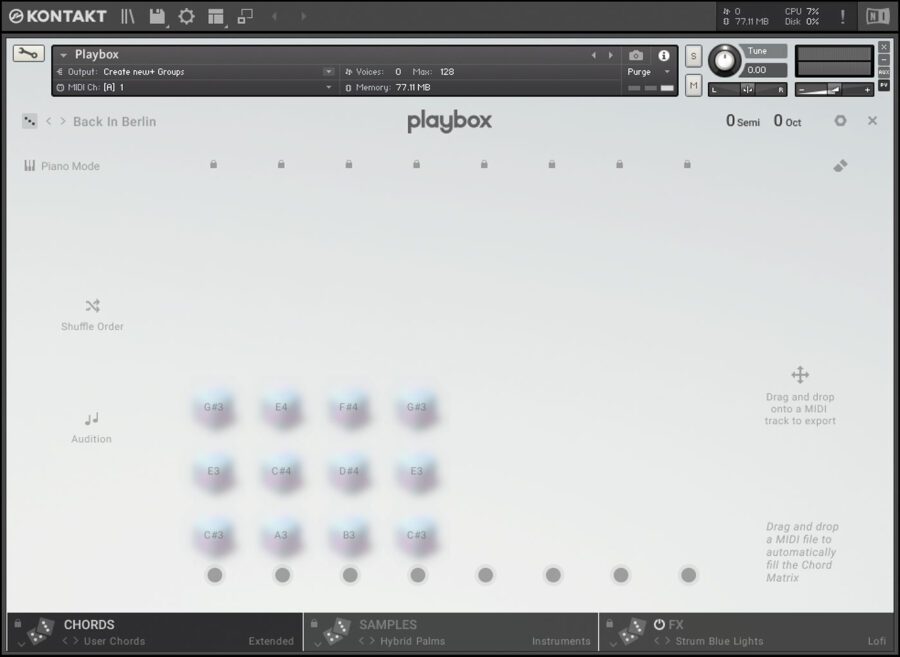
Task: Click the Audition notes icon
Action: [91, 420]
